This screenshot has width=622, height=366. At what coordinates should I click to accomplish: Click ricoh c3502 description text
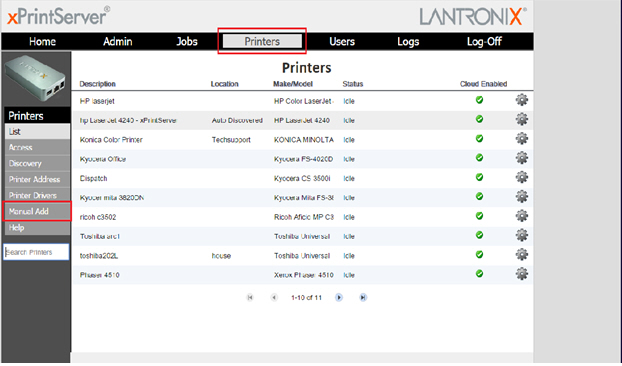(x=98, y=217)
